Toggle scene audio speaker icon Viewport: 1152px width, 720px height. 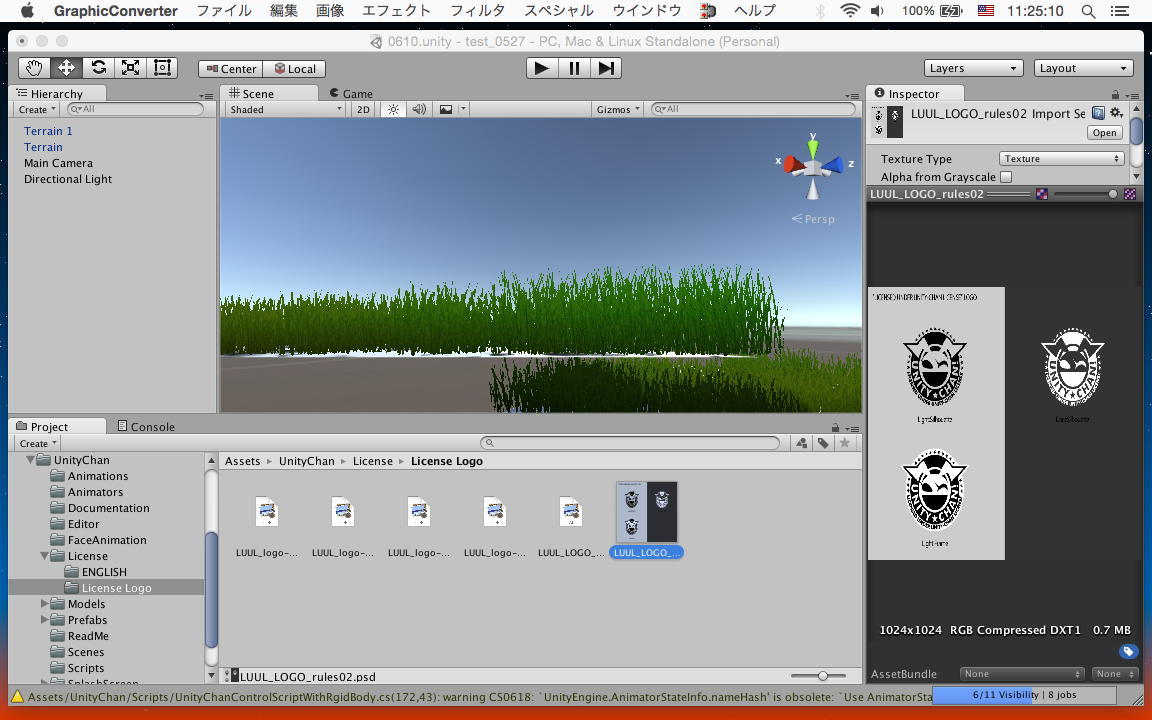tap(419, 110)
